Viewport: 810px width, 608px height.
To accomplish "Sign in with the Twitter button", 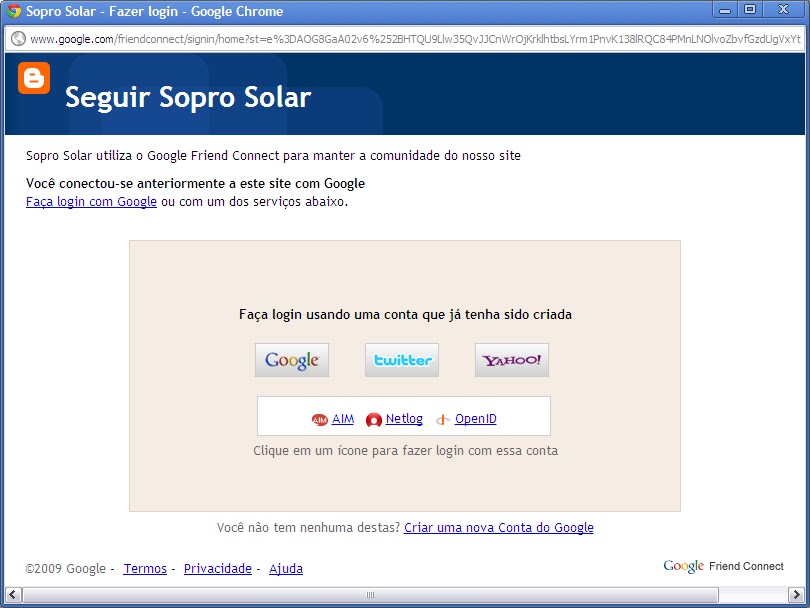I will [x=402, y=360].
